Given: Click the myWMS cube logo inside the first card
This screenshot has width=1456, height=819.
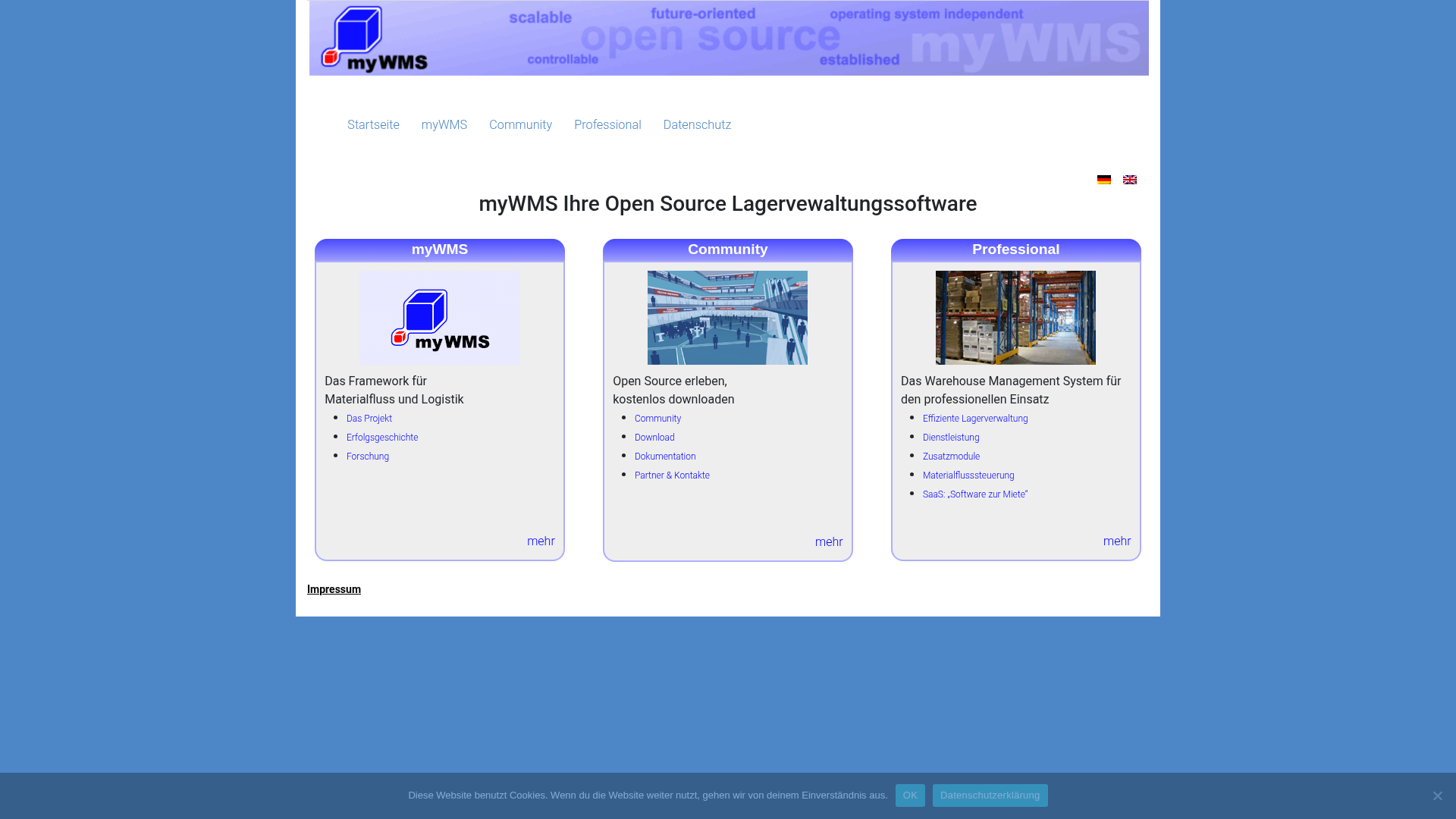Looking at the screenshot, I should tap(439, 318).
